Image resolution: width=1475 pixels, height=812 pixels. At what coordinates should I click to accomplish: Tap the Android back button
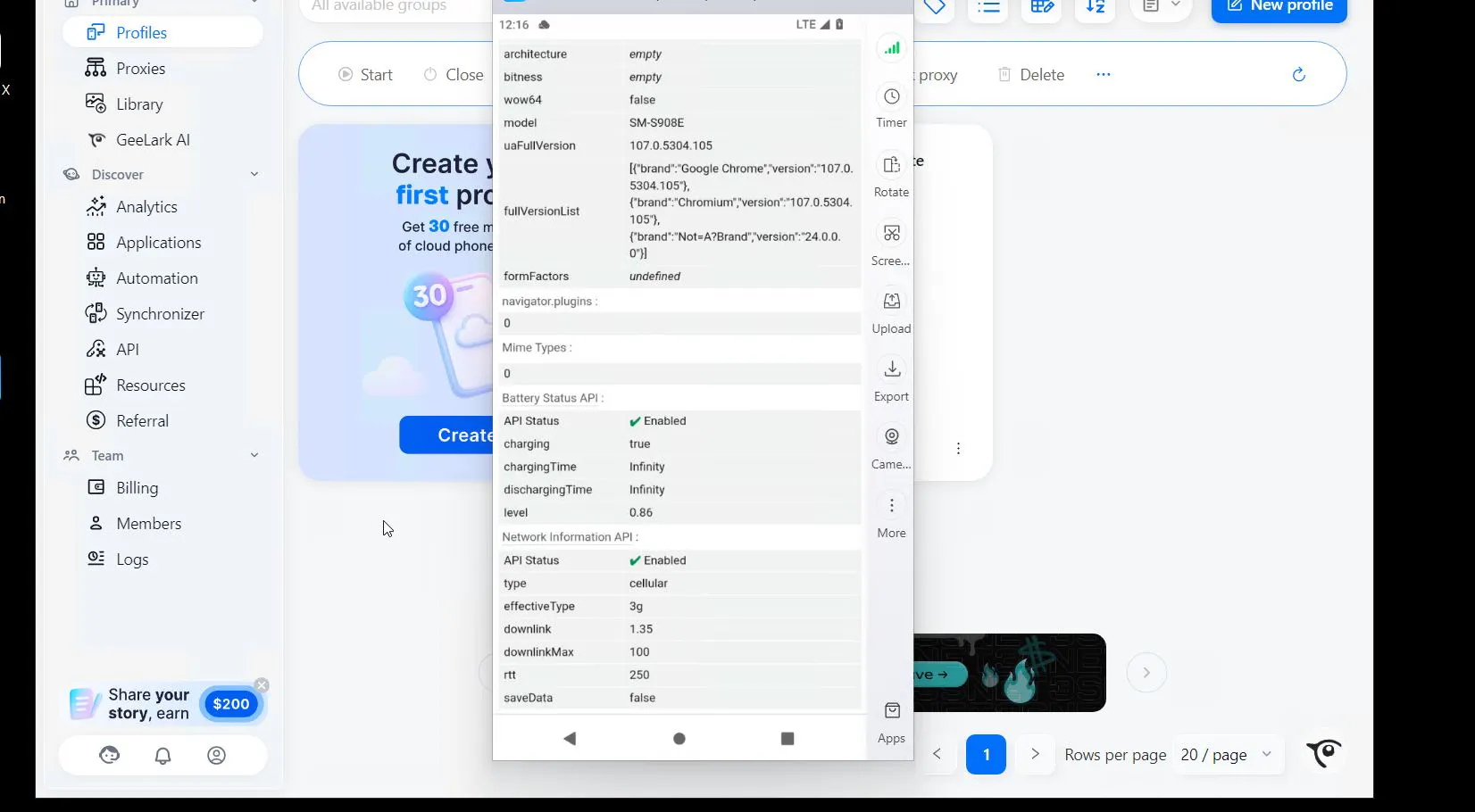click(570, 739)
